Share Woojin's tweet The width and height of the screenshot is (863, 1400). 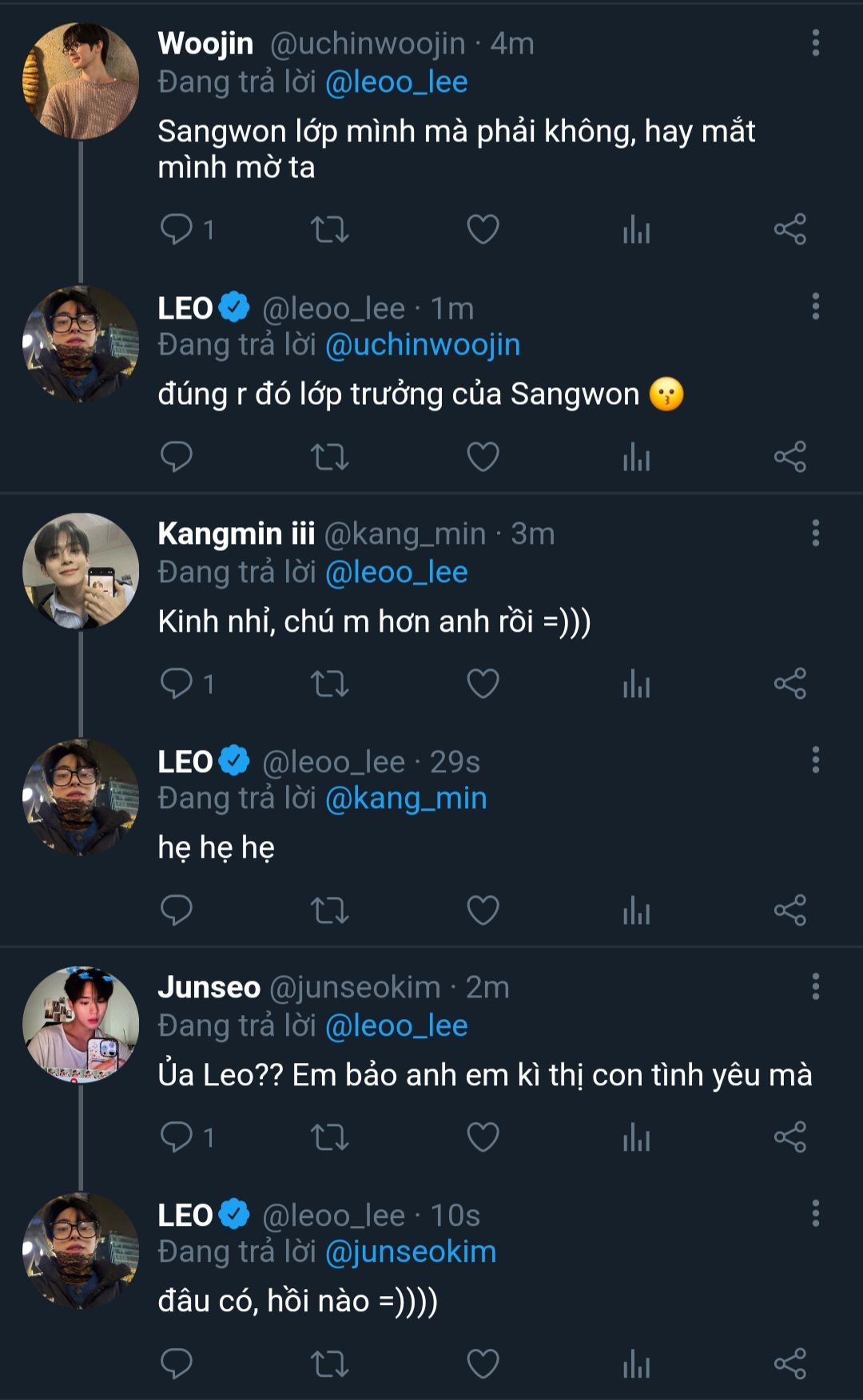[x=789, y=230]
